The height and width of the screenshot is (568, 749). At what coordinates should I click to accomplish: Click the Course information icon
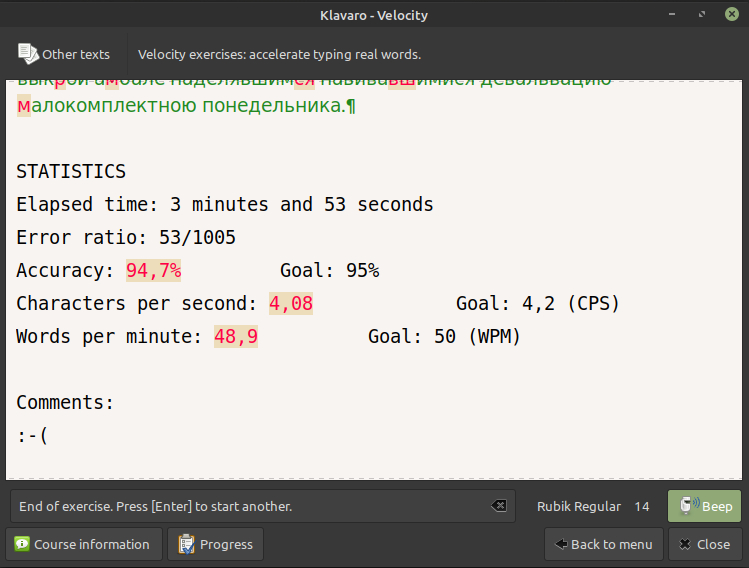click(x=22, y=544)
